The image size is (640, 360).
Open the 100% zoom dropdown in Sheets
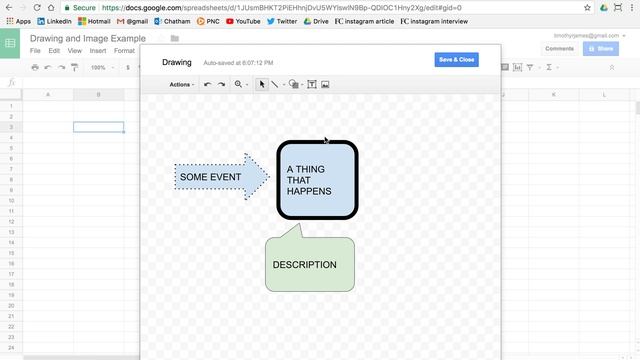[102, 67]
